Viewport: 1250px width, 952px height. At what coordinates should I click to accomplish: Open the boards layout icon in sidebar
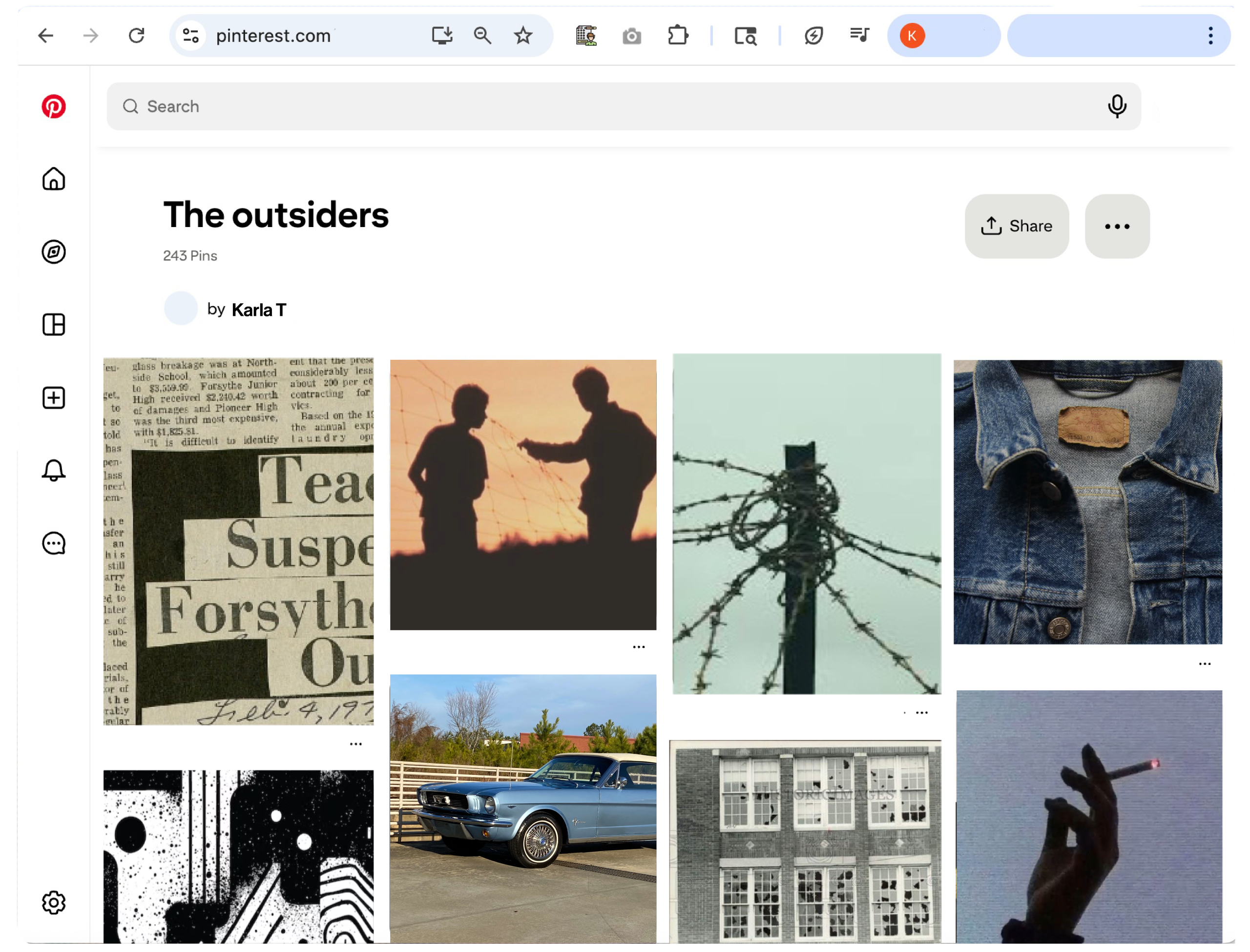coord(54,325)
